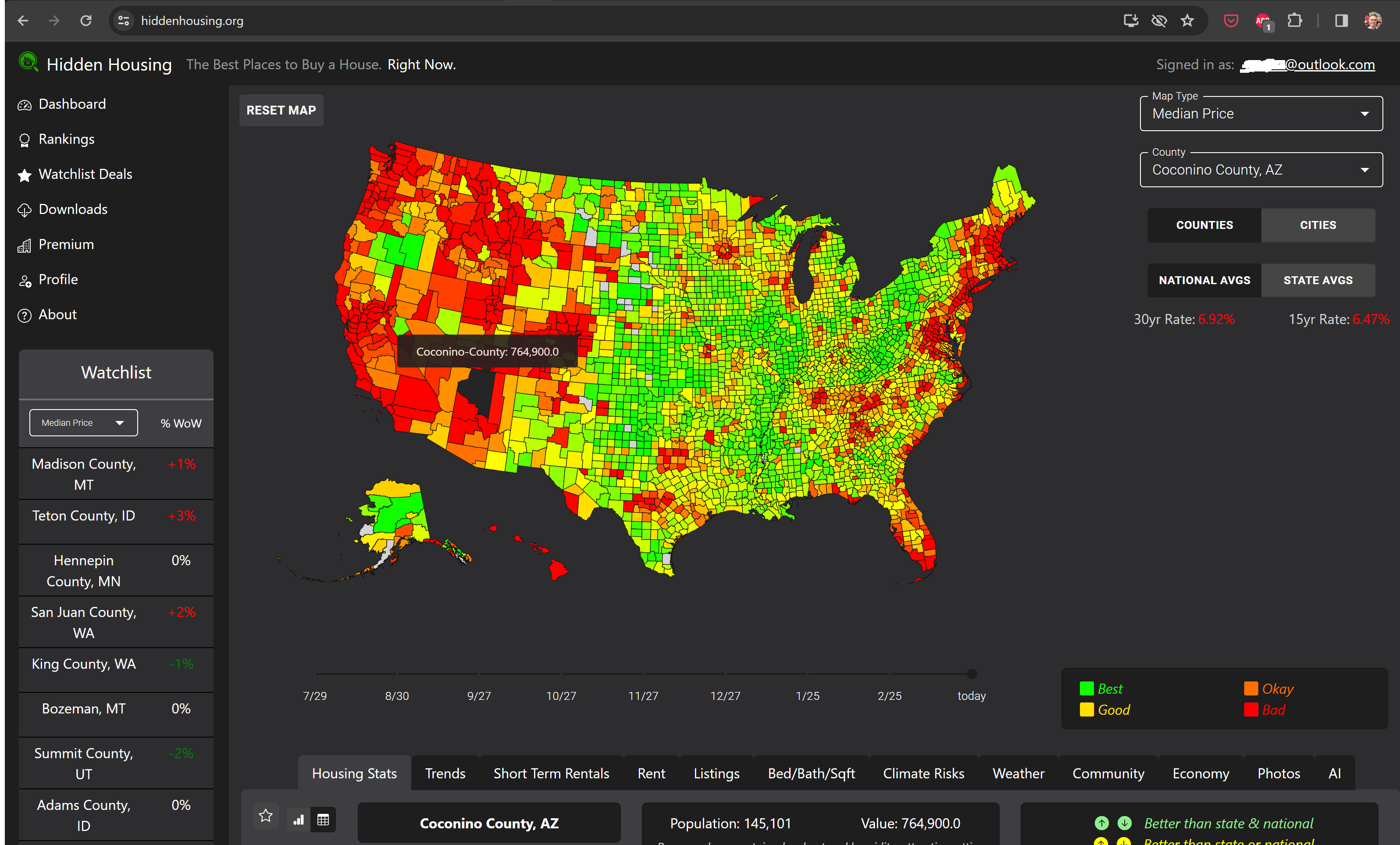Switch to the bar chart view icon
Screen dimensions: 1400x845
click(299, 820)
